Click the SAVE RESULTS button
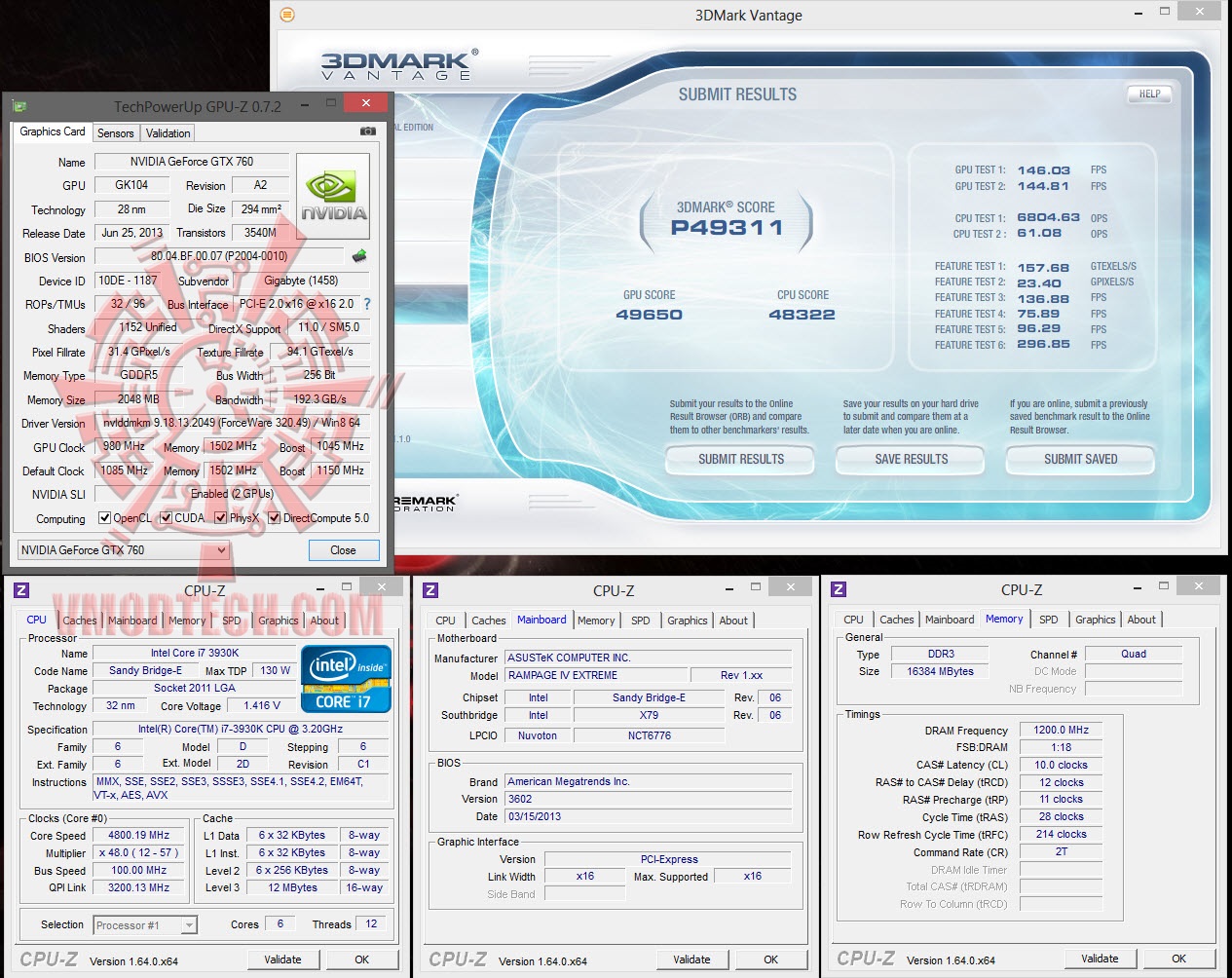This screenshot has width=1232, height=978. [911, 459]
